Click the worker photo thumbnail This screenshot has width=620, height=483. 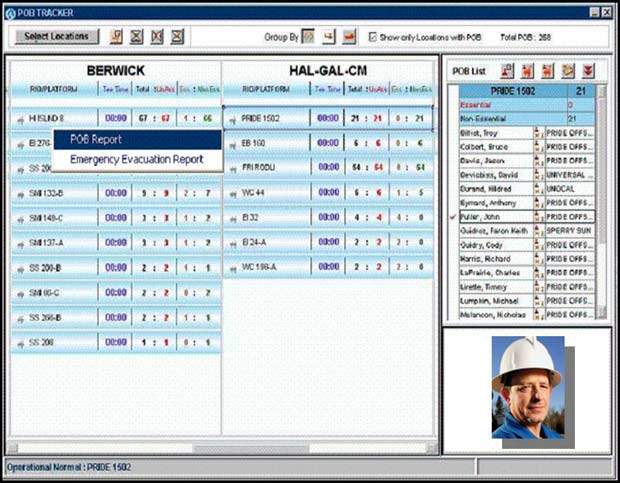tap(527, 388)
